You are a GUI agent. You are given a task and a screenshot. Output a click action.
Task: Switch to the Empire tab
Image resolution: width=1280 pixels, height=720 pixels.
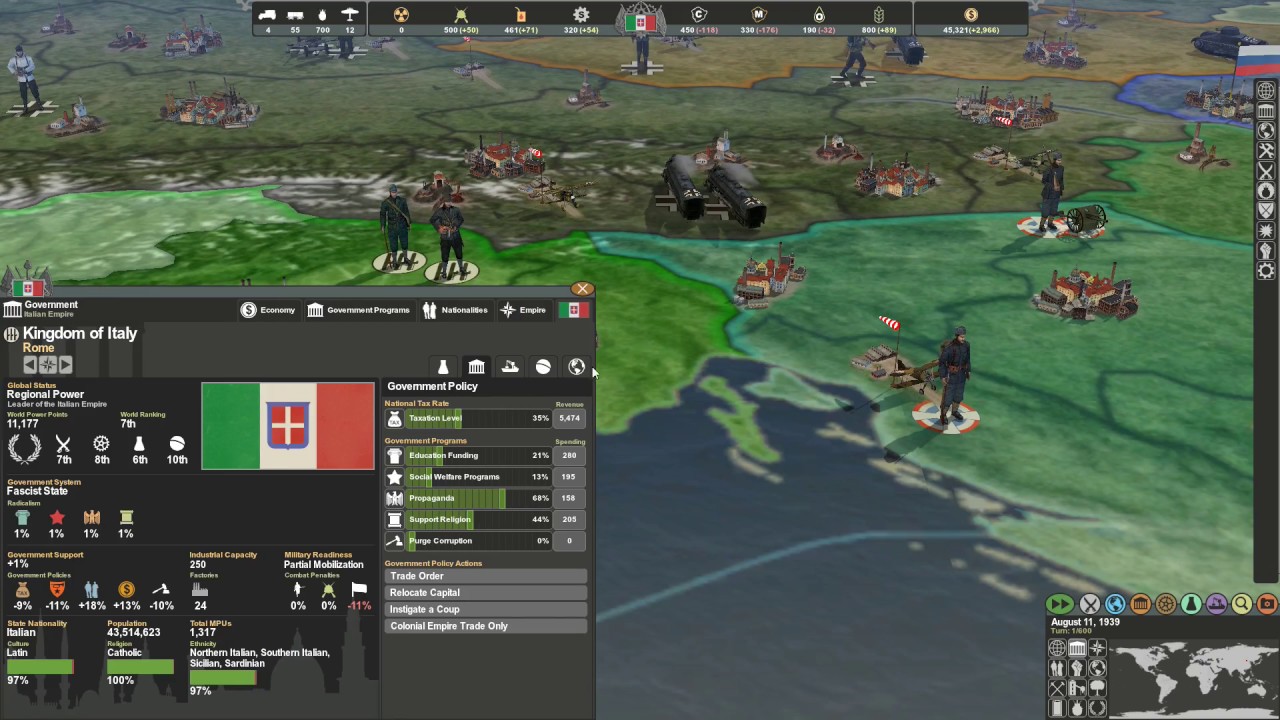tap(523, 310)
